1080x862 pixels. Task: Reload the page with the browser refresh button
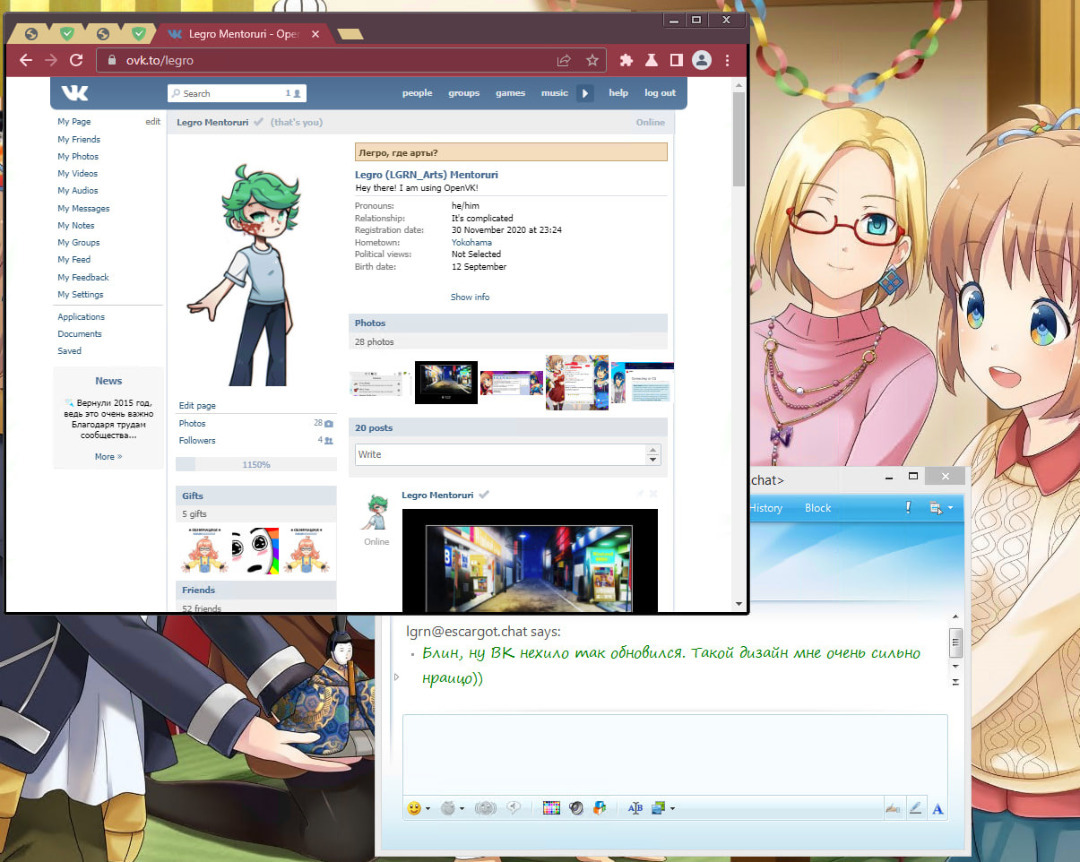tap(76, 60)
